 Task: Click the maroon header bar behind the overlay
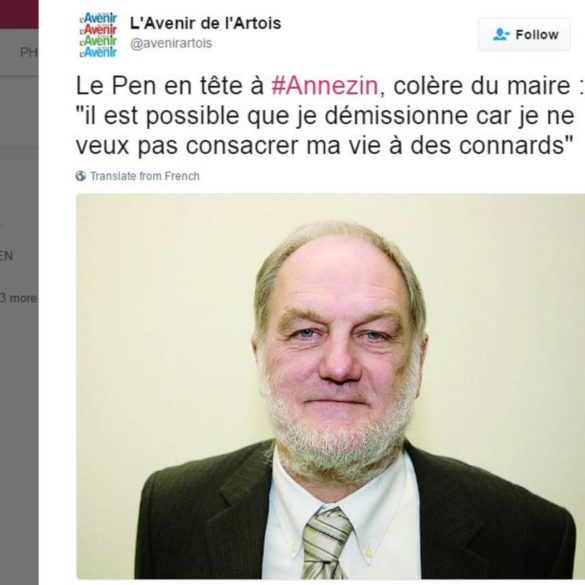point(19,14)
